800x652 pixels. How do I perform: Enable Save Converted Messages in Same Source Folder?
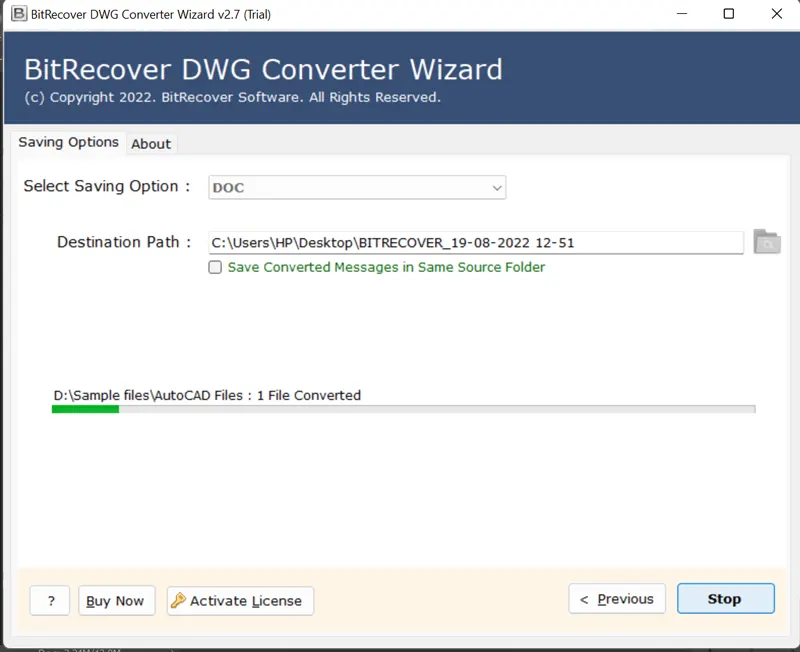pos(215,267)
